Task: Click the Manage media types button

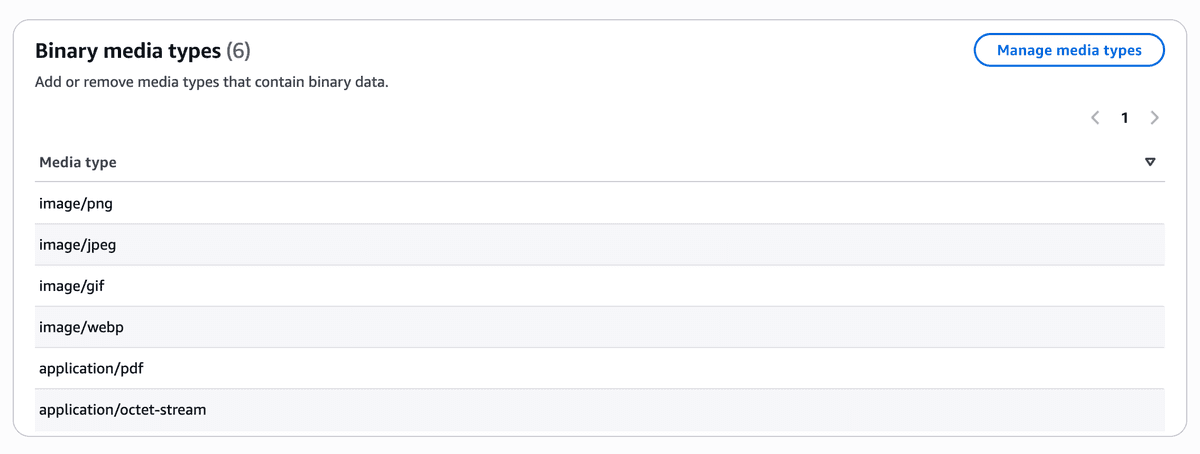Action: point(1069,50)
